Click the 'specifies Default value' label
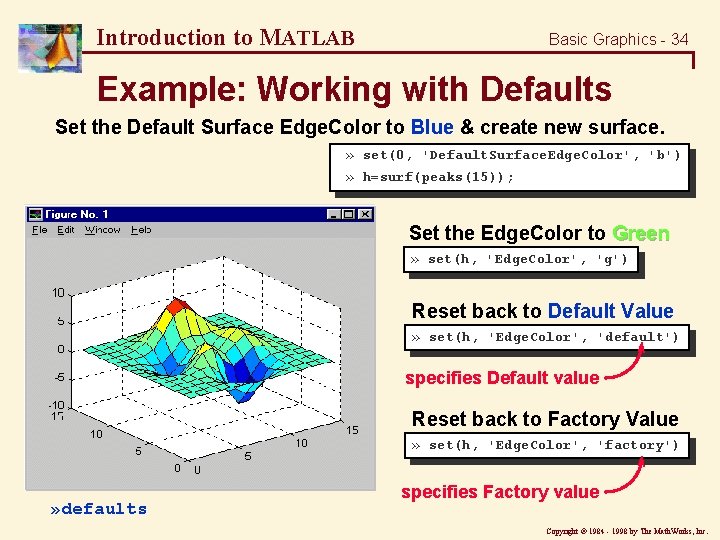The width and height of the screenshot is (720, 540). tap(502, 378)
